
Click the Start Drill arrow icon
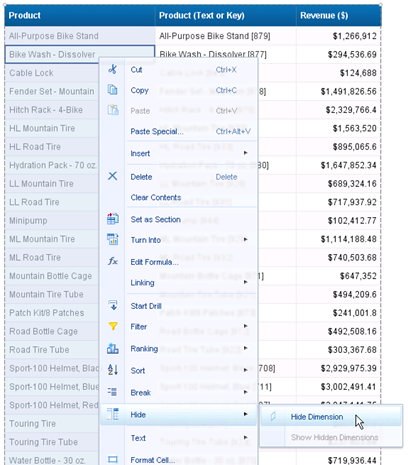[x=113, y=305]
